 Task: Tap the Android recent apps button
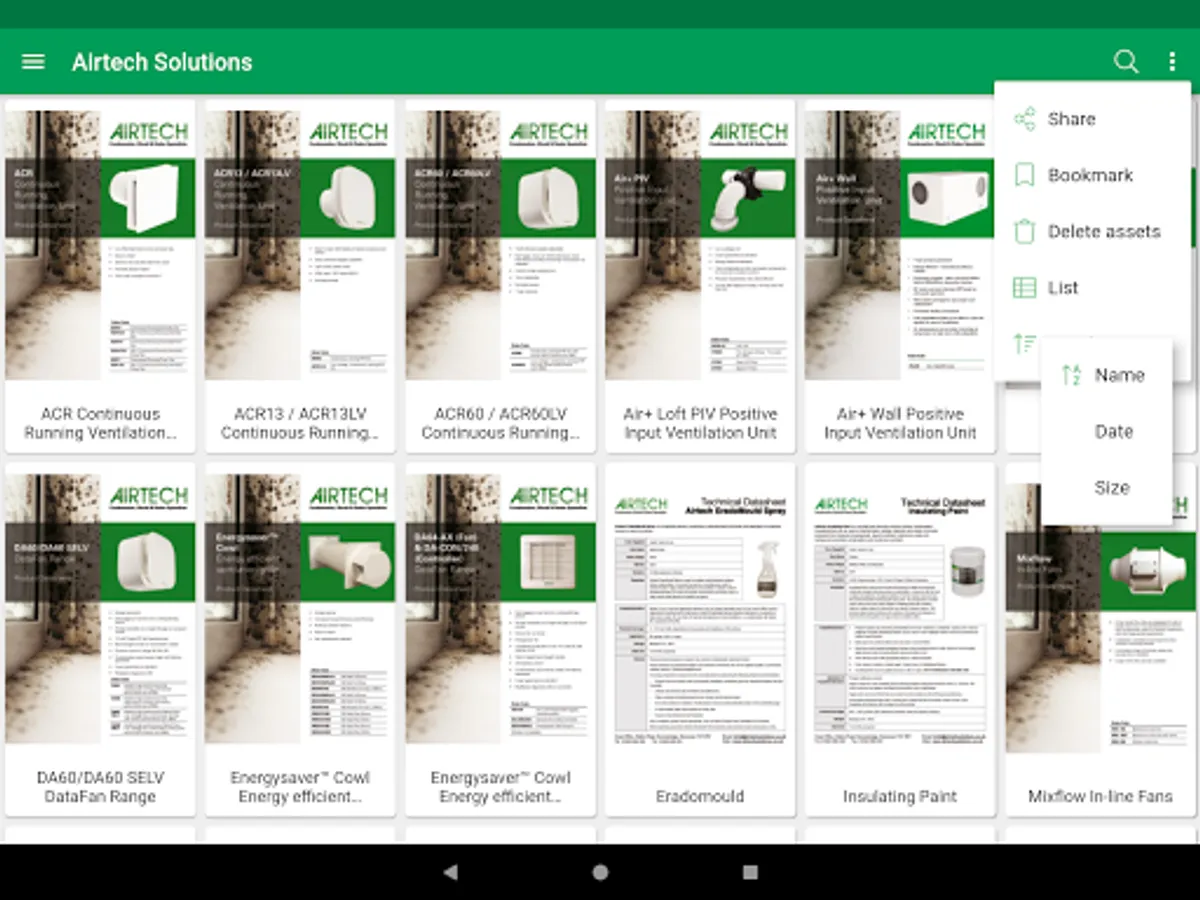coord(750,872)
